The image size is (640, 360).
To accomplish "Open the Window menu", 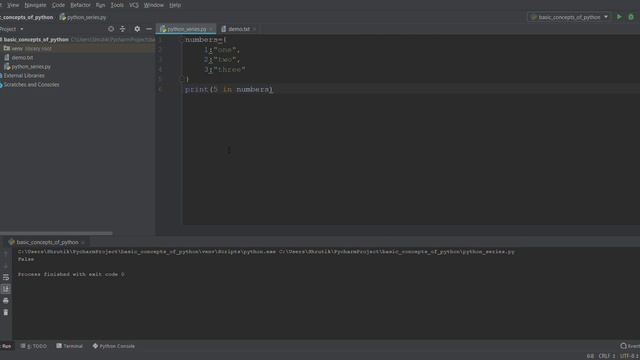I will click(153, 5).
